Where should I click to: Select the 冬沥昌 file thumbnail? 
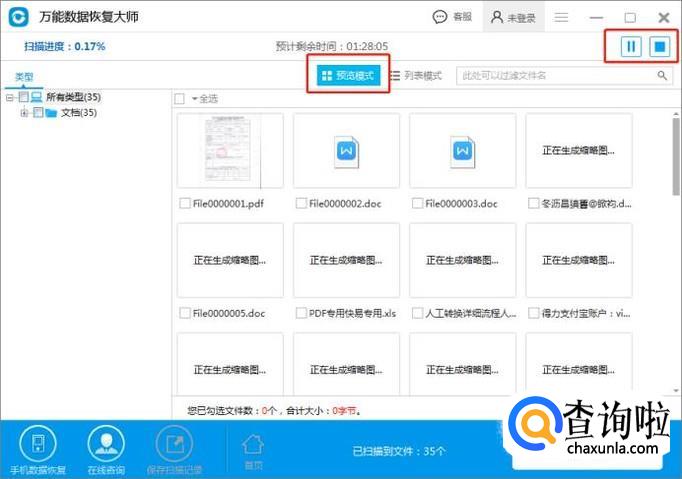579,151
